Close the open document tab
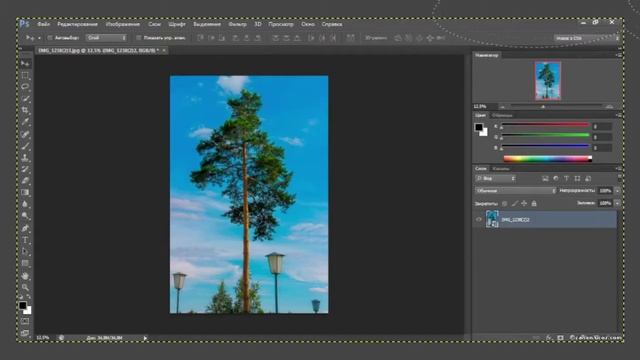This screenshot has width=640, height=360. coord(164,50)
